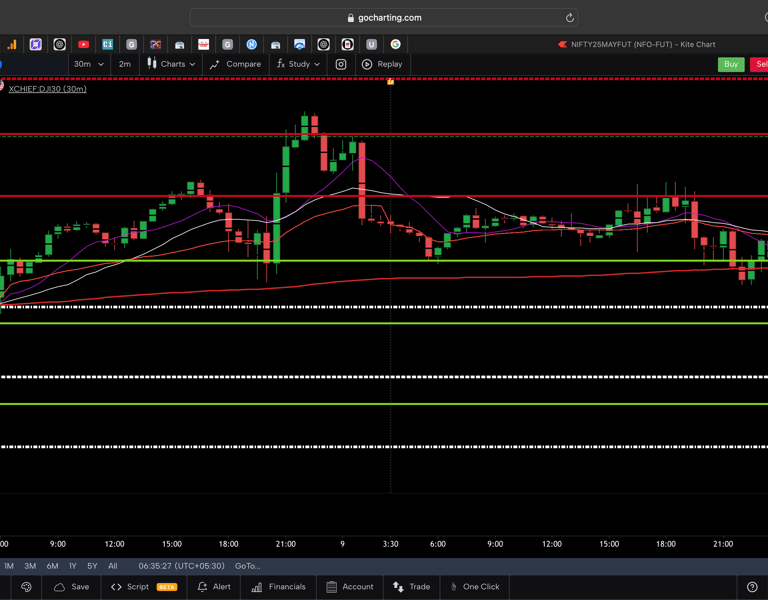Open the YouTube bookmark
768x600 pixels.
[x=83, y=45]
